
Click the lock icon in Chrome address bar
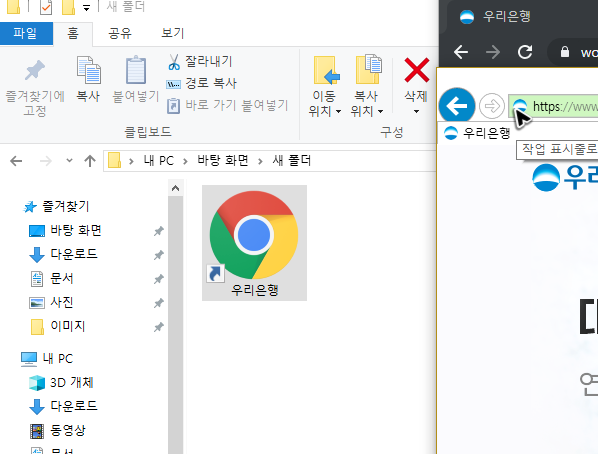pos(565,52)
